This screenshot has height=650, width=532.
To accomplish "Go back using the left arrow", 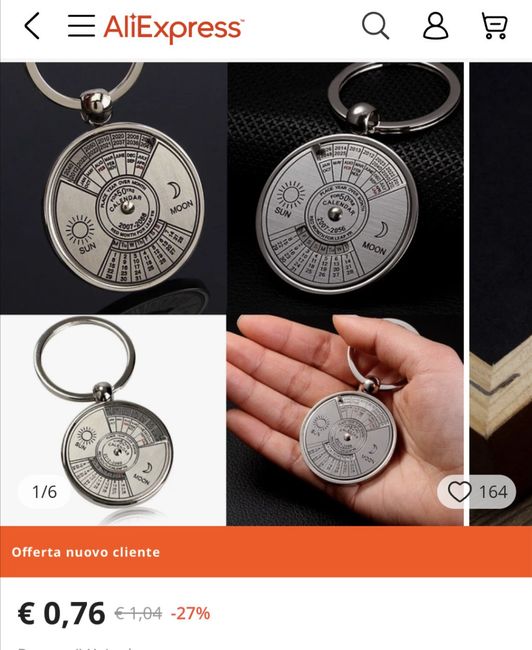I will (32, 26).
